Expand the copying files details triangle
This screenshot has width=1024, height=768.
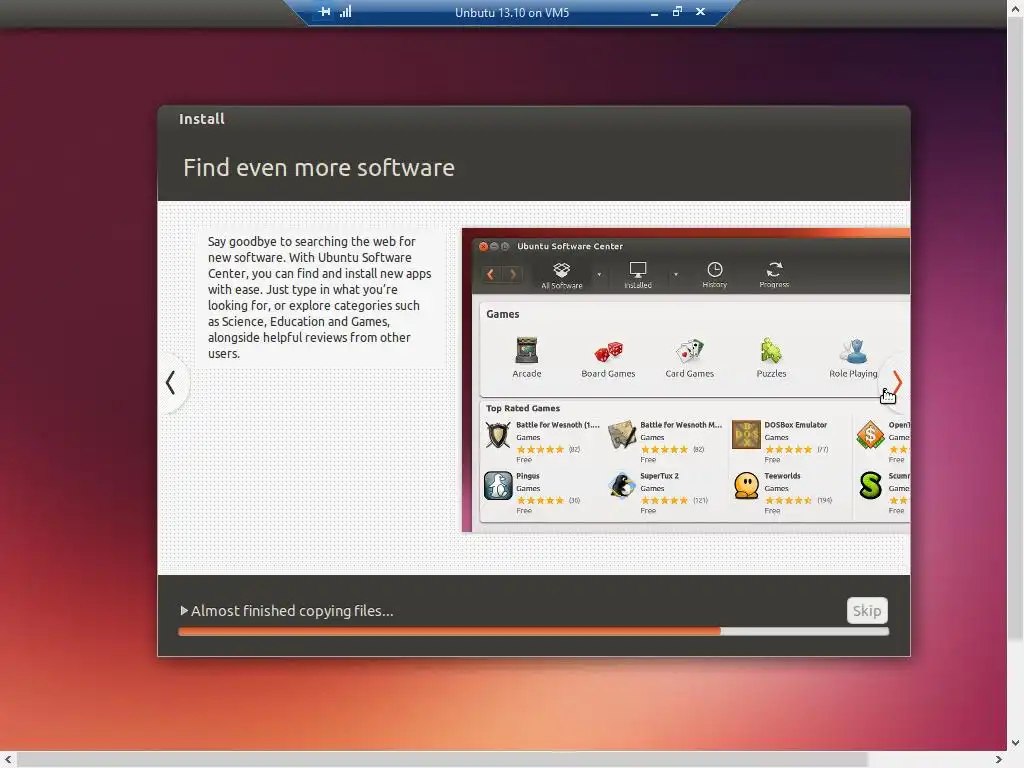coord(184,611)
